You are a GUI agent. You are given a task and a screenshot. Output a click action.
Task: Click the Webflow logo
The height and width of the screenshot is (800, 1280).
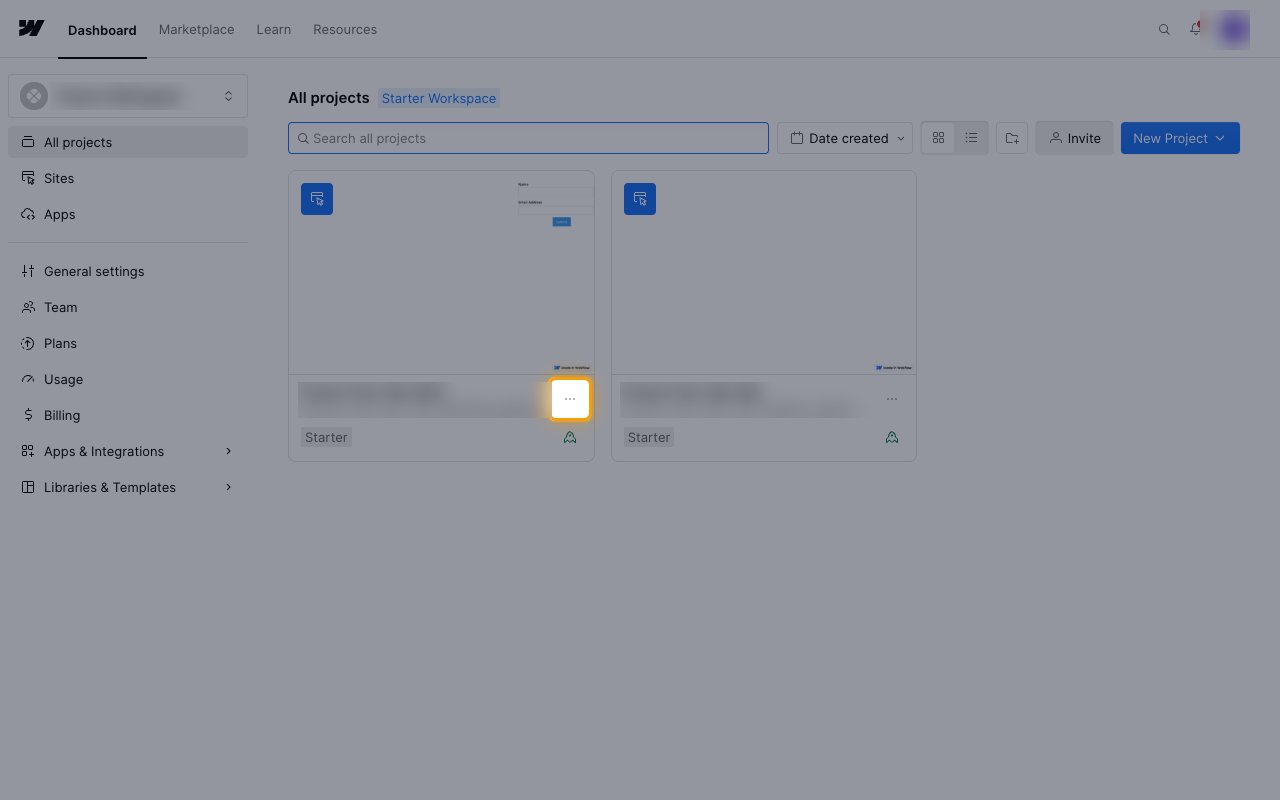click(x=31, y=28)
